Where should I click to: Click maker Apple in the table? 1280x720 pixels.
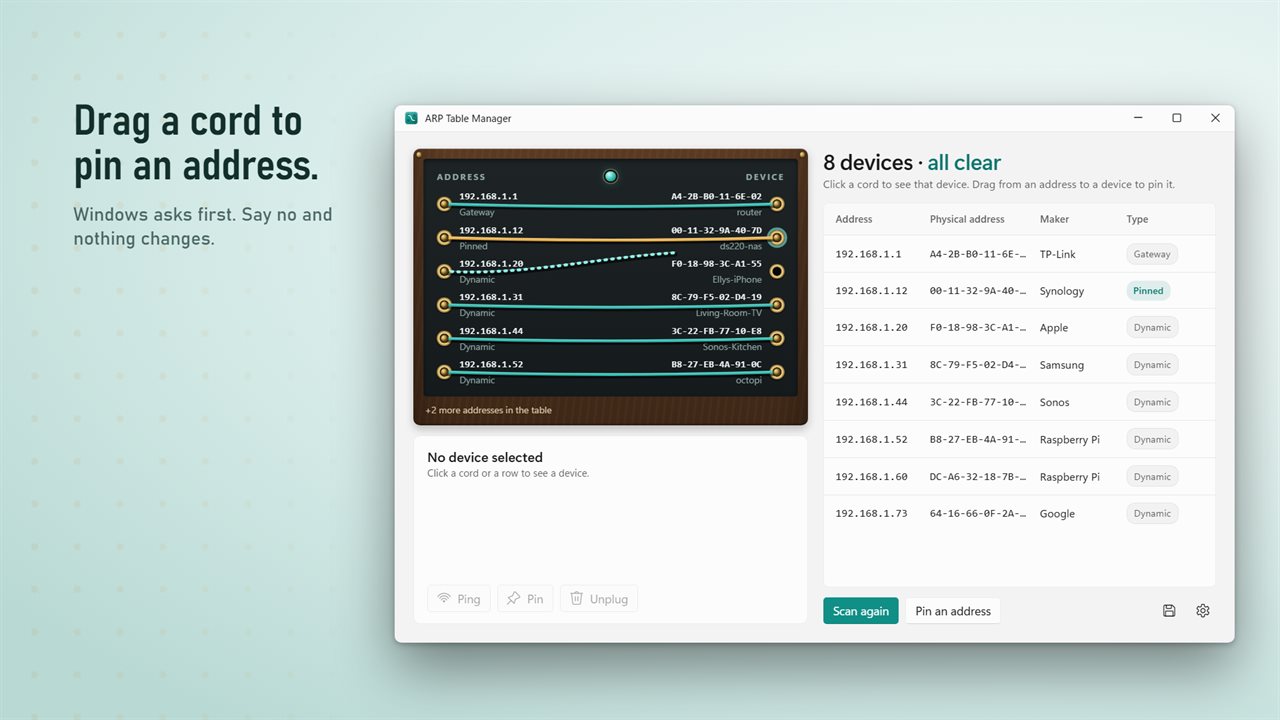(x=1054, y=328)
